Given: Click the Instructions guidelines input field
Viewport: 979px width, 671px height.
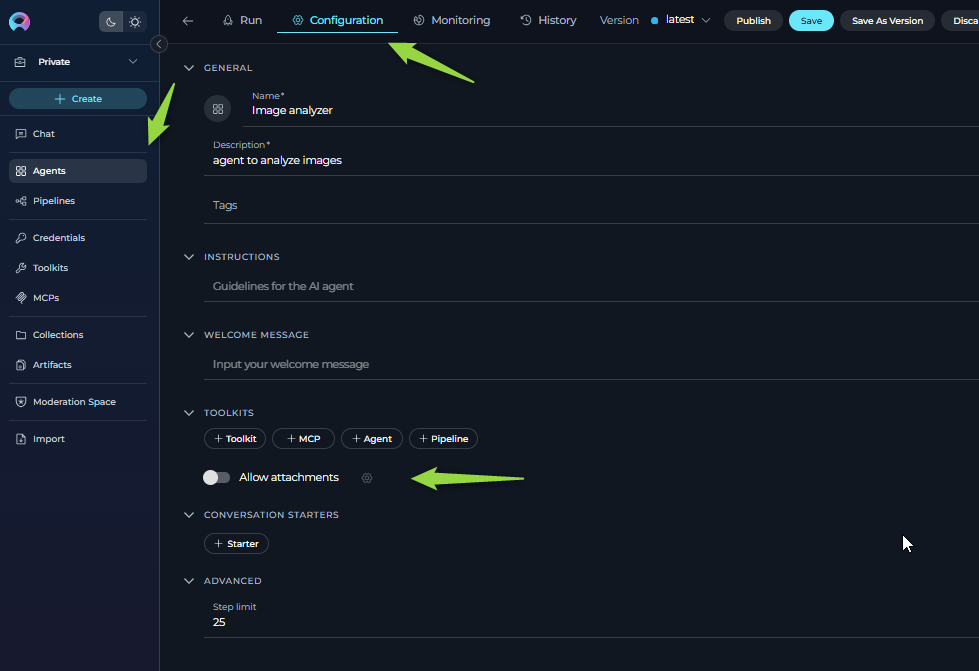Looking at the screenshot, I should [x=590, y=286].
